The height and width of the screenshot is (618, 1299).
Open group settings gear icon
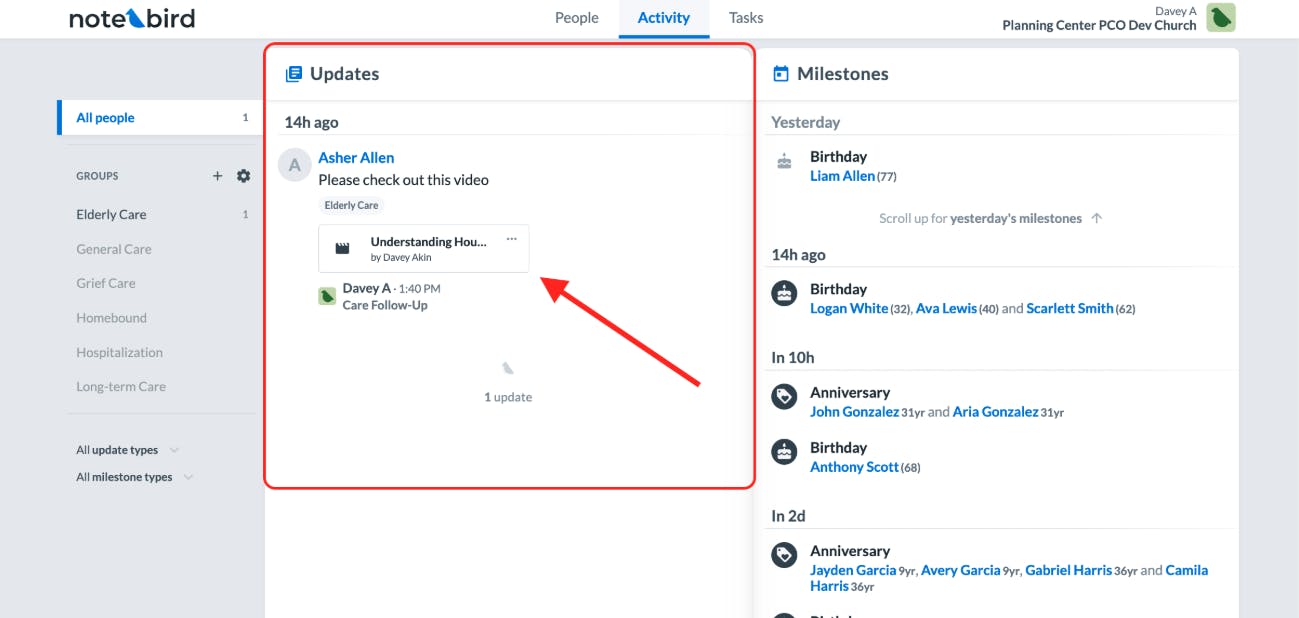[243, 176]
